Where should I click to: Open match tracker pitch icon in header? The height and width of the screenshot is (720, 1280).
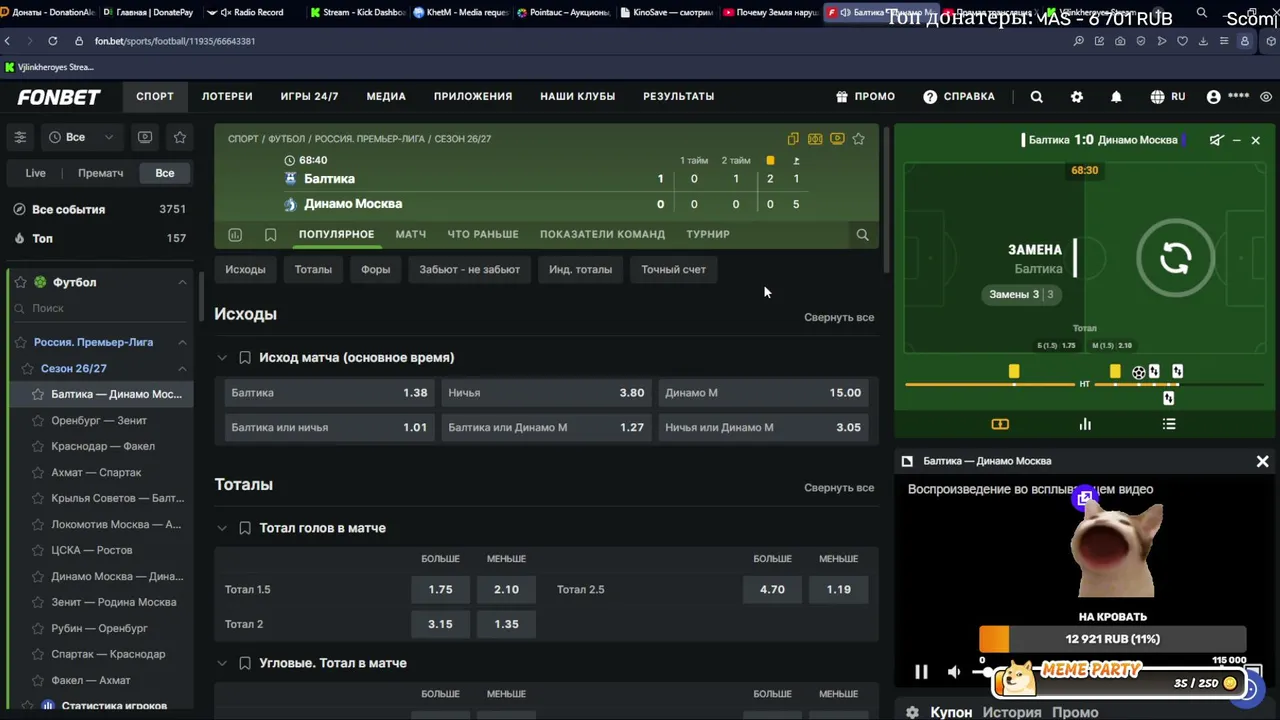coord(815,139)
